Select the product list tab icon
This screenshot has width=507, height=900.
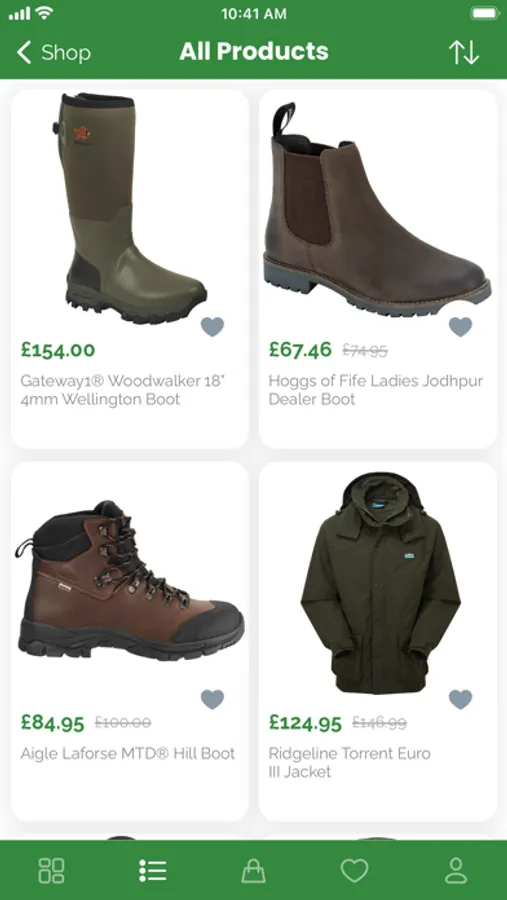point(153,870)
